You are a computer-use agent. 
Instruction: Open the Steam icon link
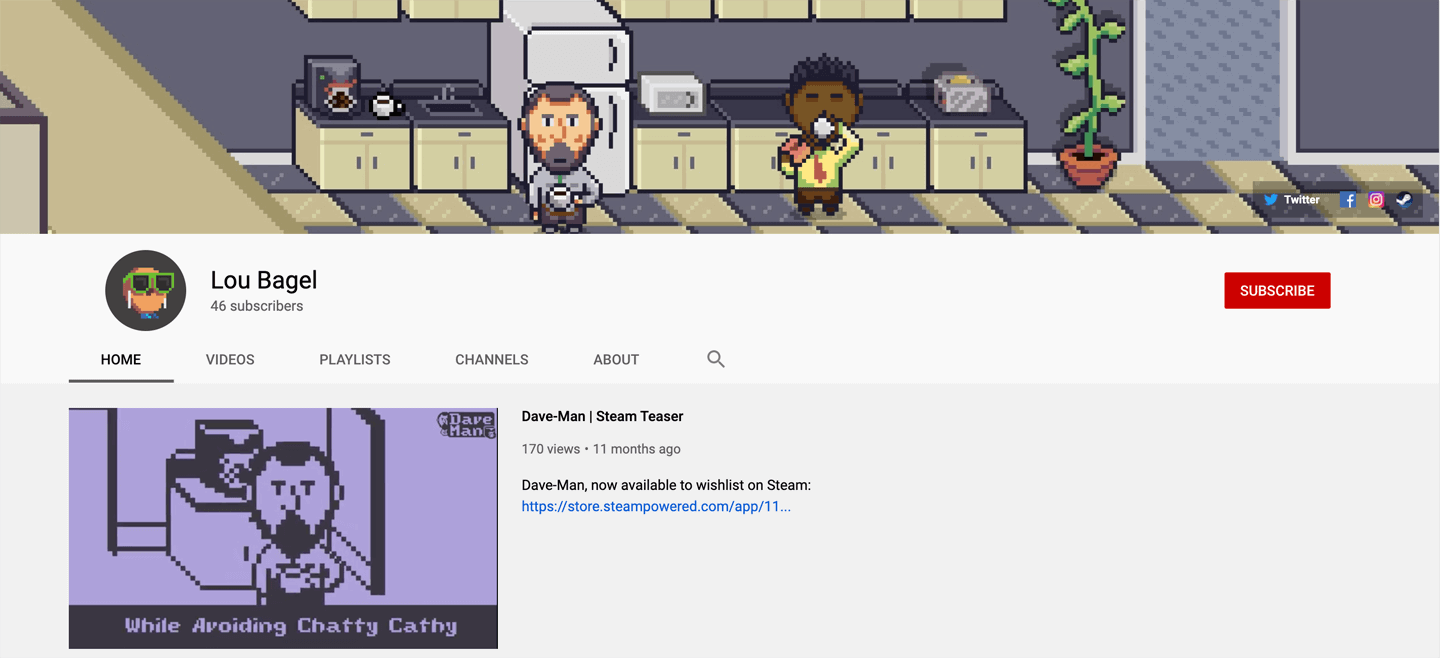[1404, 200]
